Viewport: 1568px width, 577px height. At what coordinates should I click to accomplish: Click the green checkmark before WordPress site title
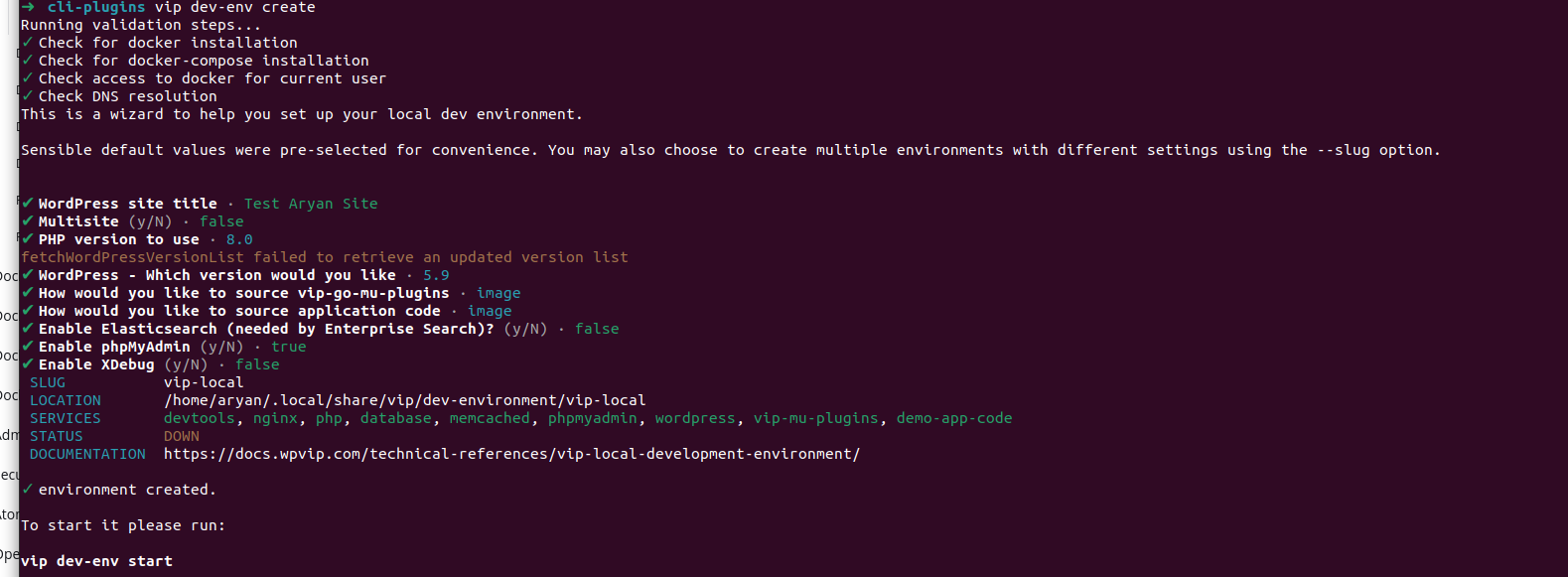(x=28, y=204)
